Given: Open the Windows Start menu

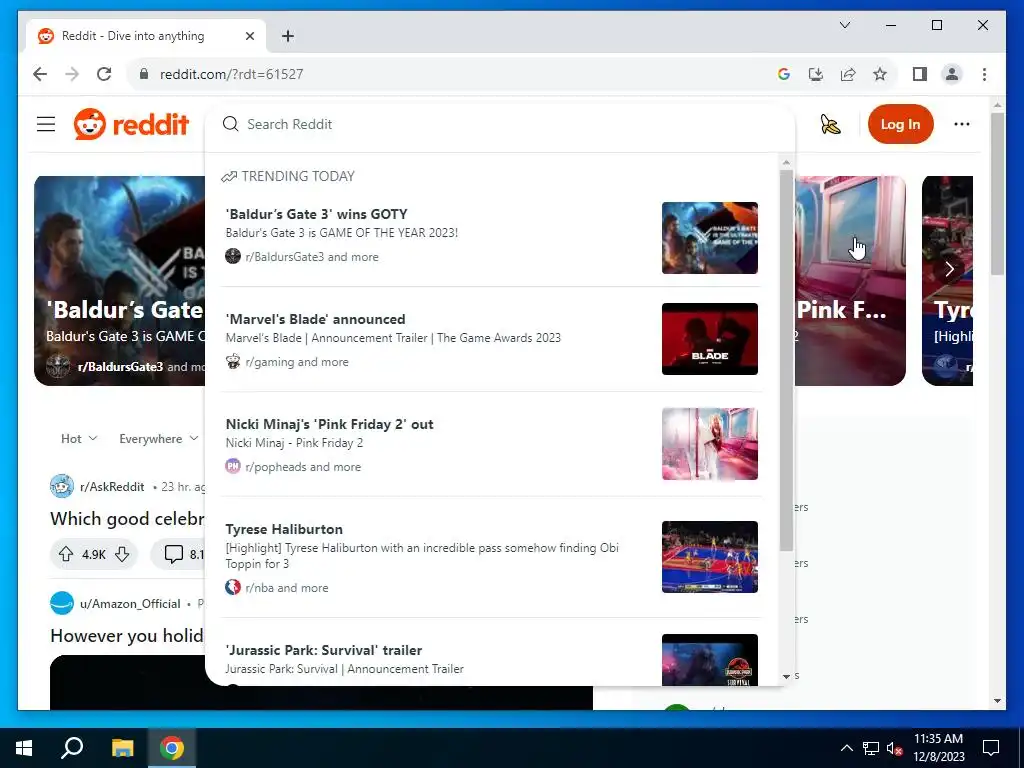Looking at the screenshot, I should pos(24,748).
